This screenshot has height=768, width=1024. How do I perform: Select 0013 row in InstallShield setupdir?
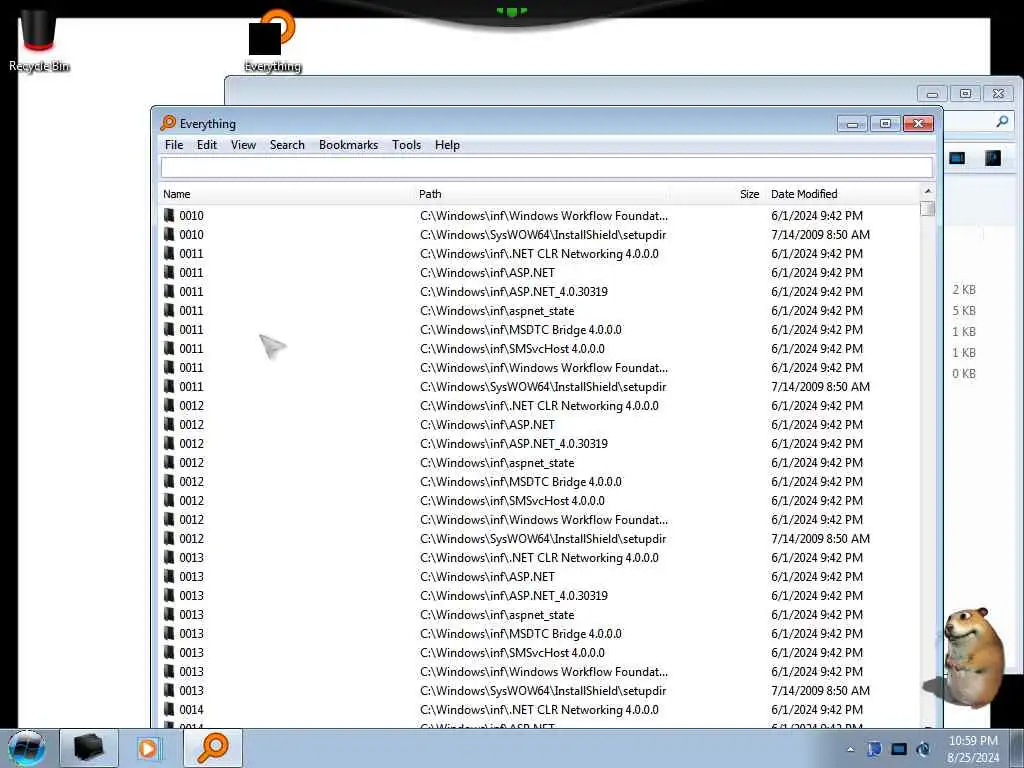coord(539,690)
